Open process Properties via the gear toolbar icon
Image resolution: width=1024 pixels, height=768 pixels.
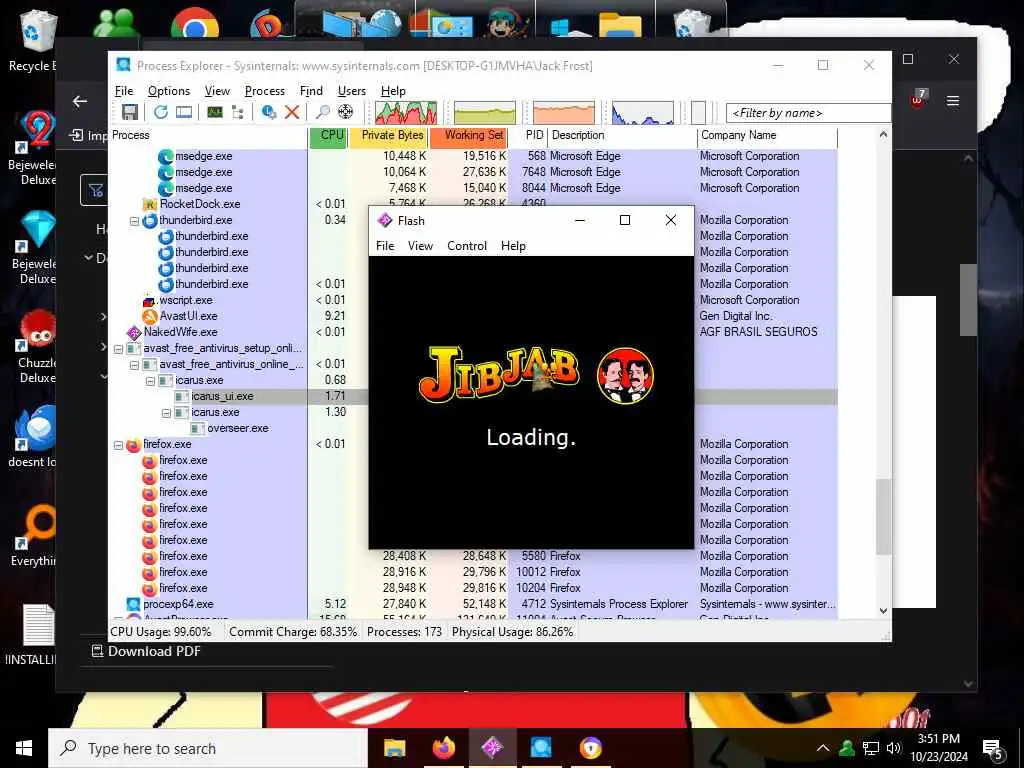tap(268, 112)
